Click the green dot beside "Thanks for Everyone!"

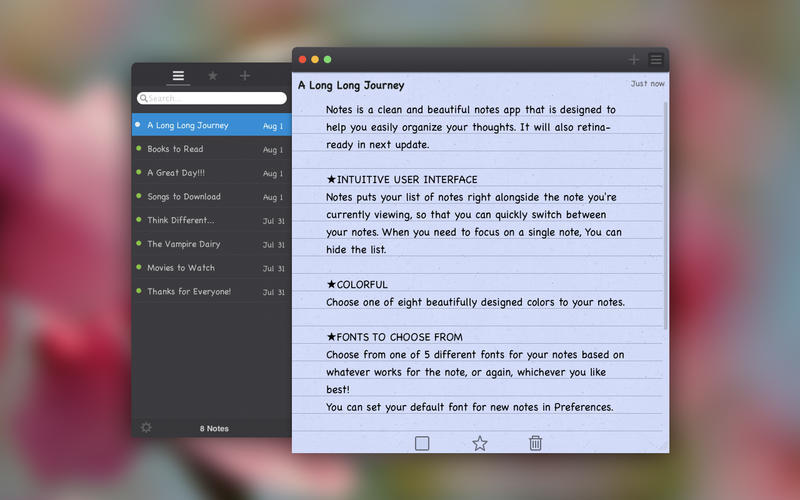point(139,292)
